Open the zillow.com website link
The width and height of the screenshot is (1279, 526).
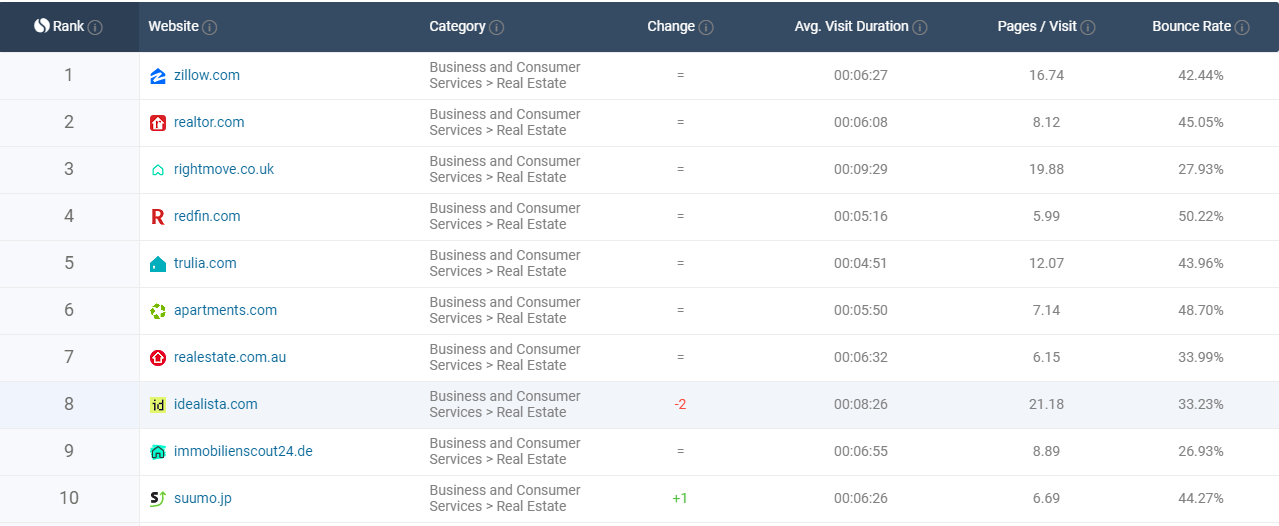point(207,75)
